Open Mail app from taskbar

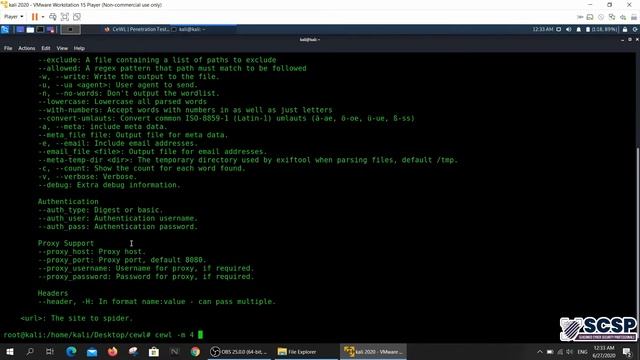coord(92,351)
